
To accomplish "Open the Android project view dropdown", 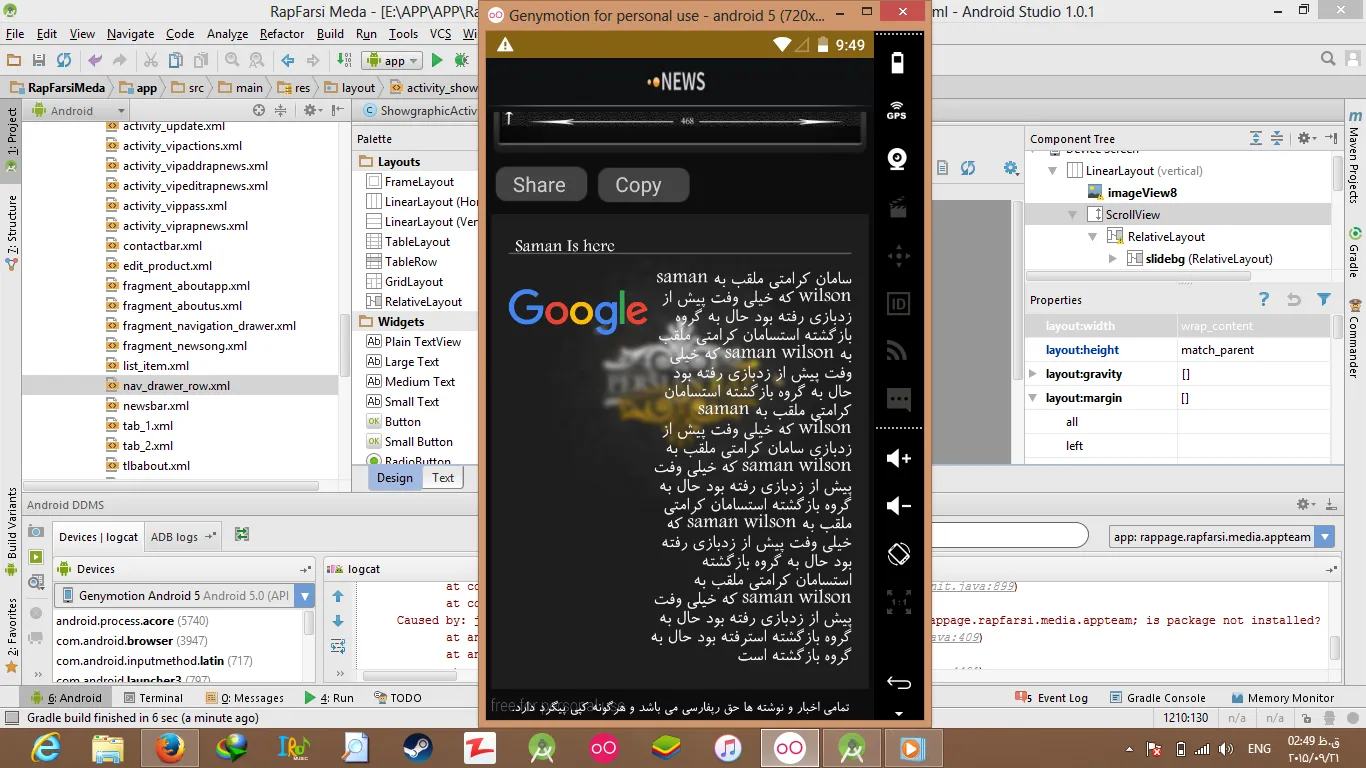I will tap(78, 110).
